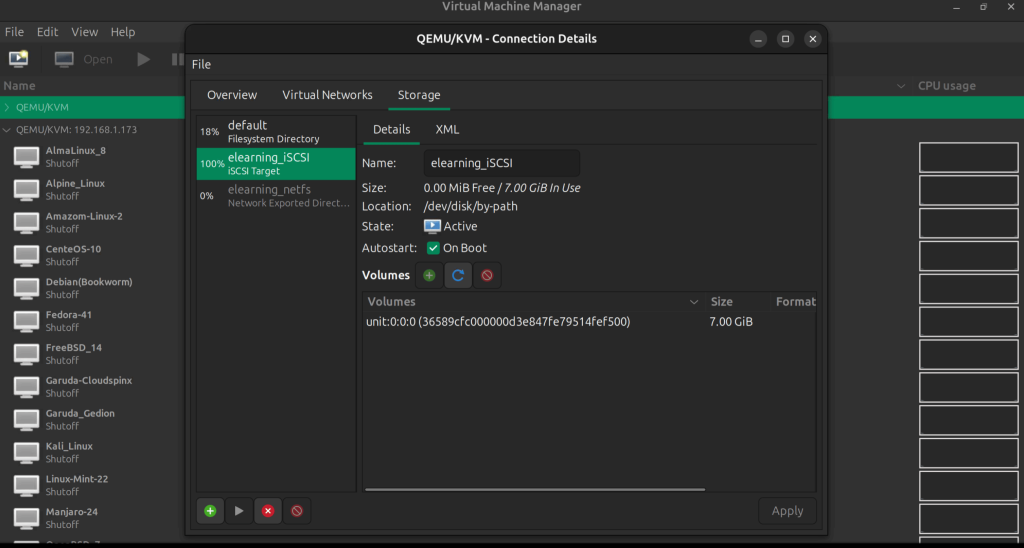The image size is (1024, 548).
Task: Switch to the Virtual Networks tab
Action: pyautogui.click(x=327, y=95)
